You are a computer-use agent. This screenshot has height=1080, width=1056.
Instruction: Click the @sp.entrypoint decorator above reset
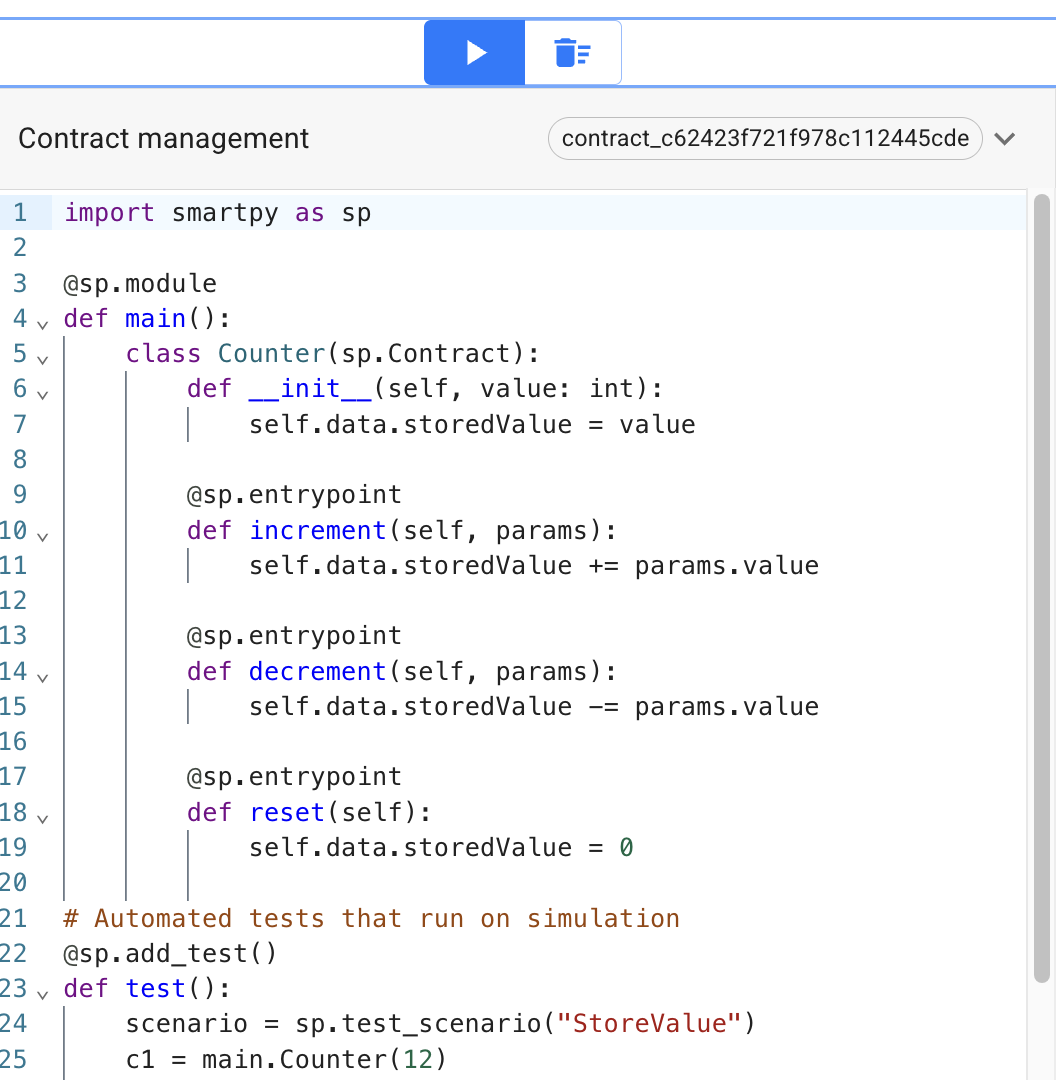pos(294,777)
